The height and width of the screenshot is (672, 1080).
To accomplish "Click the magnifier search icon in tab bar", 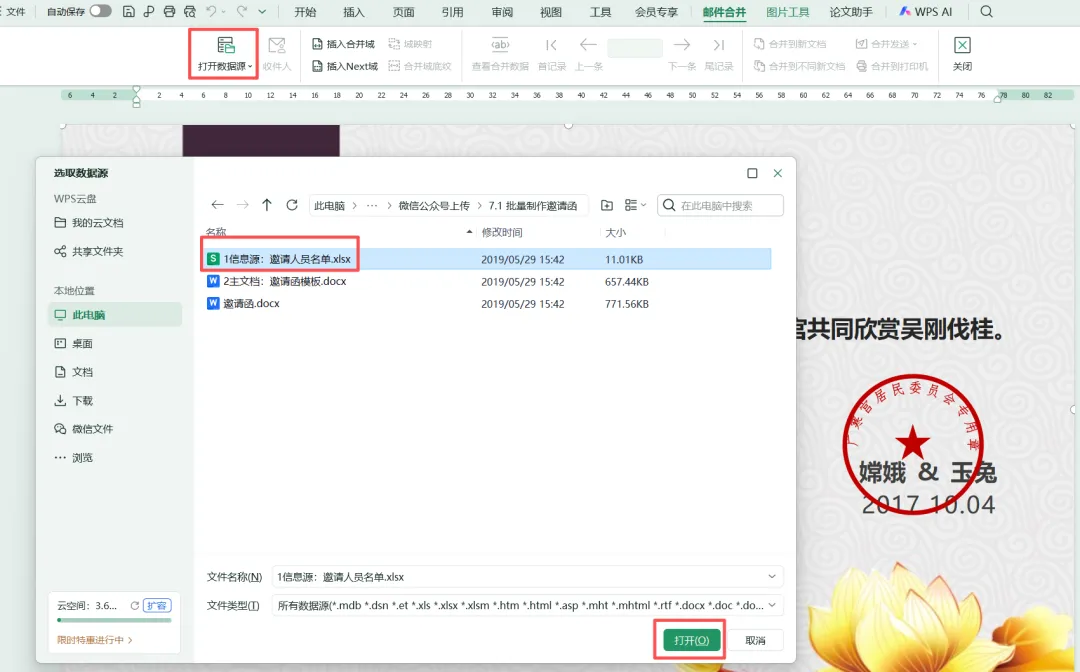I will 986,12.
